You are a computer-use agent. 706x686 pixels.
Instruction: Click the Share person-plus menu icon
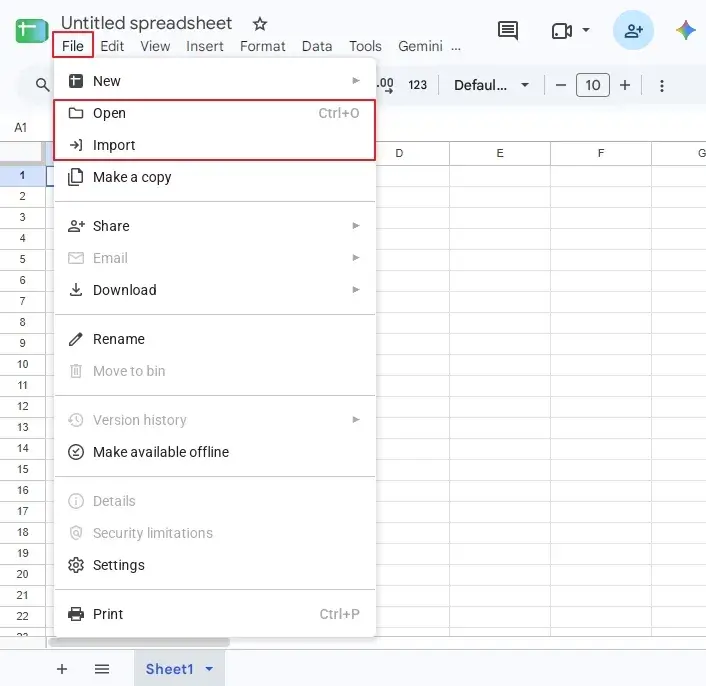(76, 226)
